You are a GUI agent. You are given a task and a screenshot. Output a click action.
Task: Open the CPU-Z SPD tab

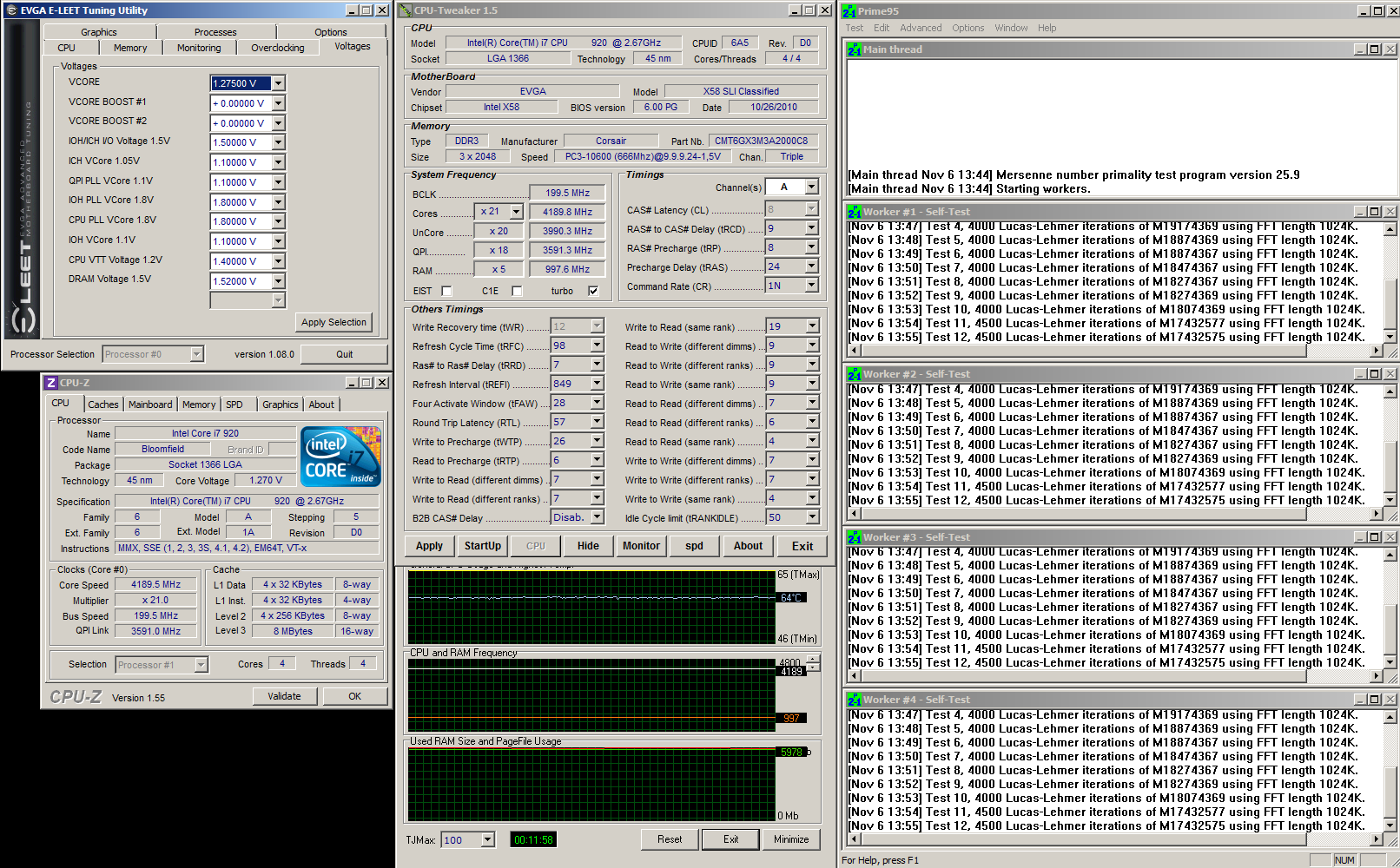click(234, 404)
